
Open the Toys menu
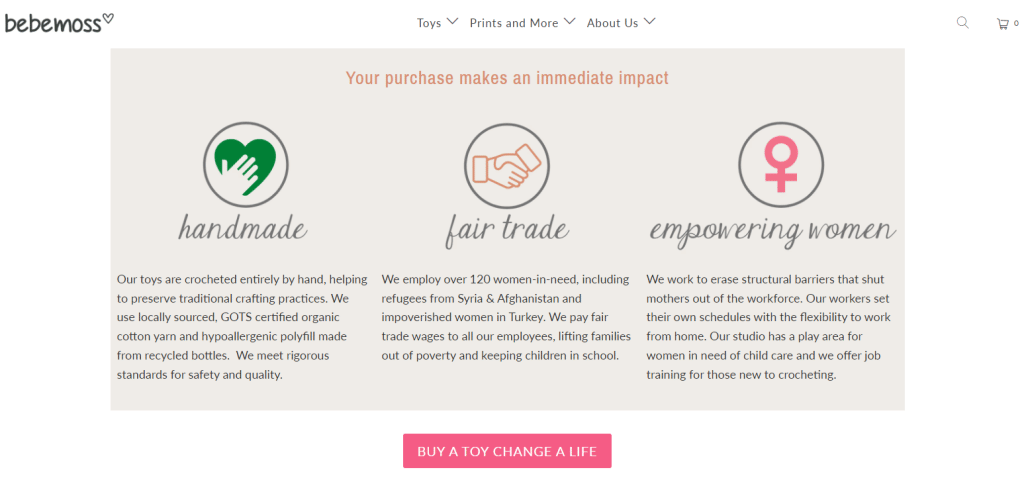click(x=429, y=23)
